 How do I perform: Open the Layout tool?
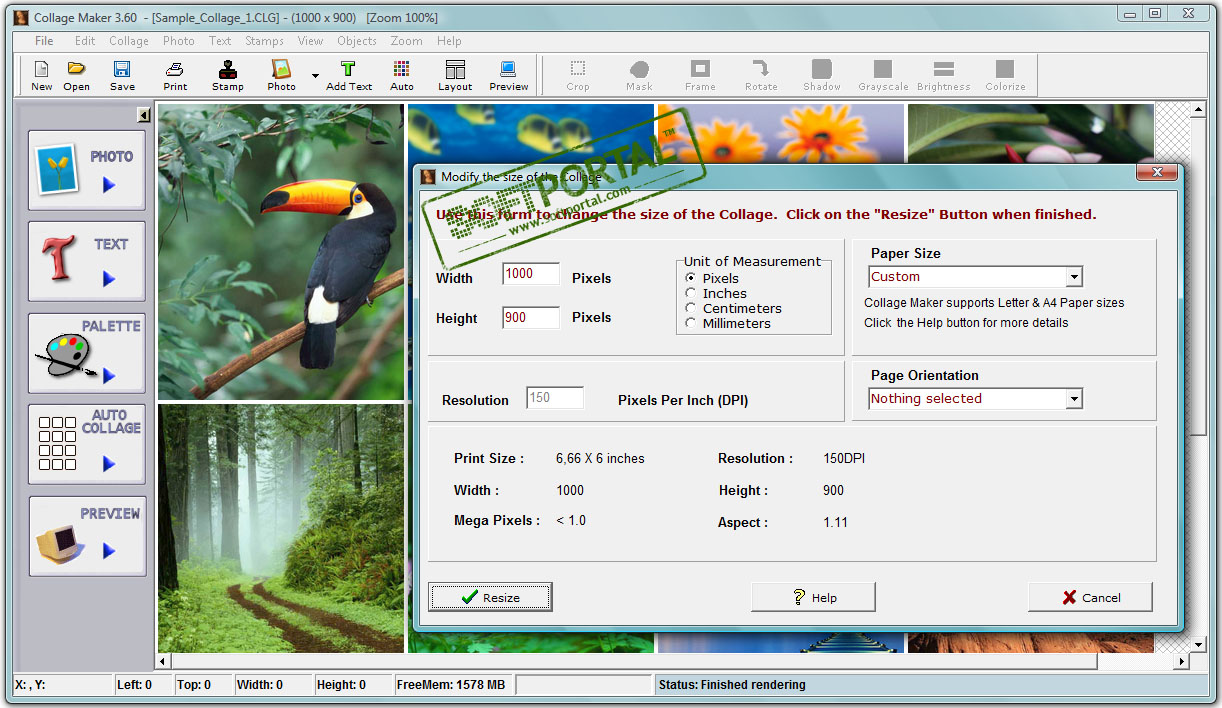click(455, 75)
